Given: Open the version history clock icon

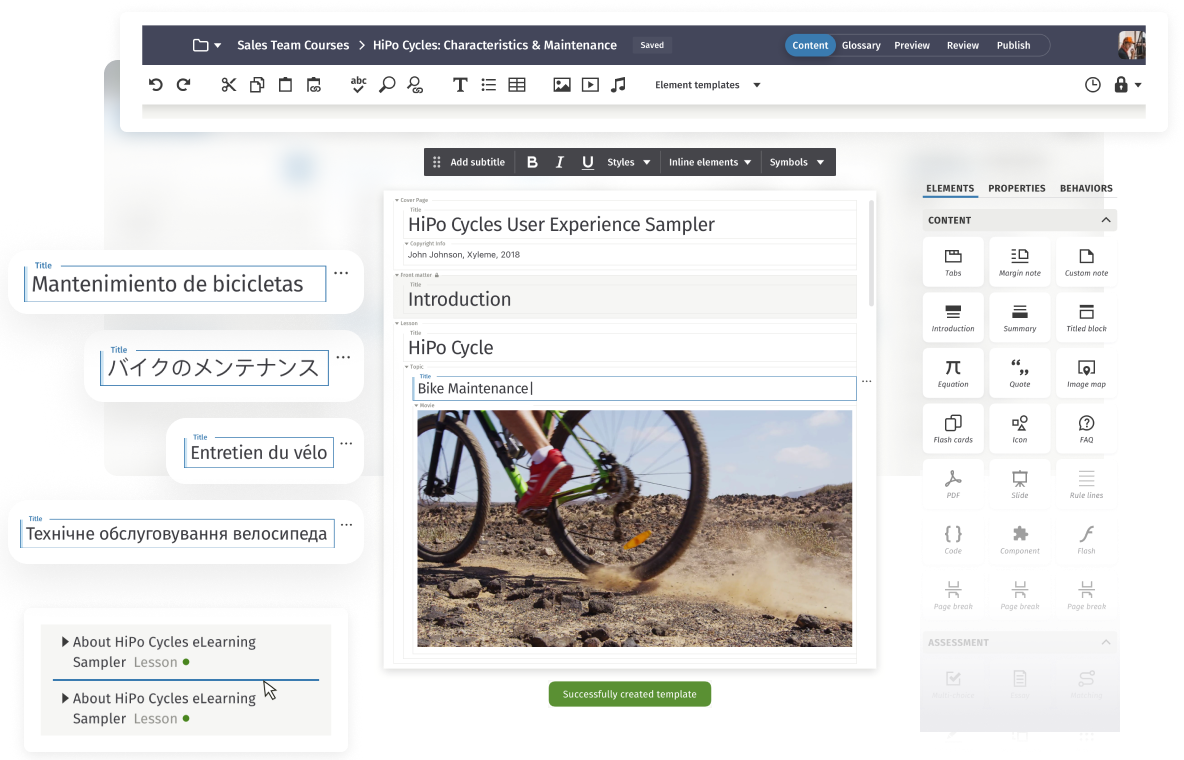Looking at the screenshot, I should click(1092, 85).
